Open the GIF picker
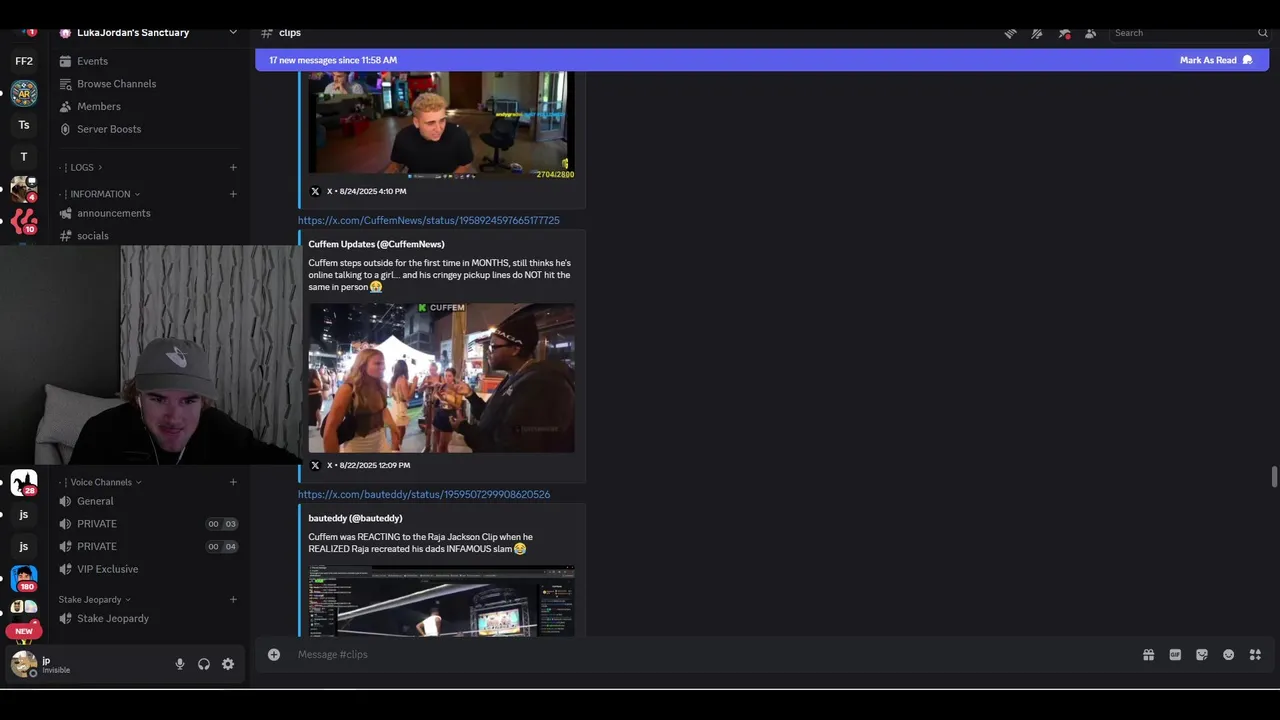Viewport: 1280px width, 720px height. tap(1175, 655)
